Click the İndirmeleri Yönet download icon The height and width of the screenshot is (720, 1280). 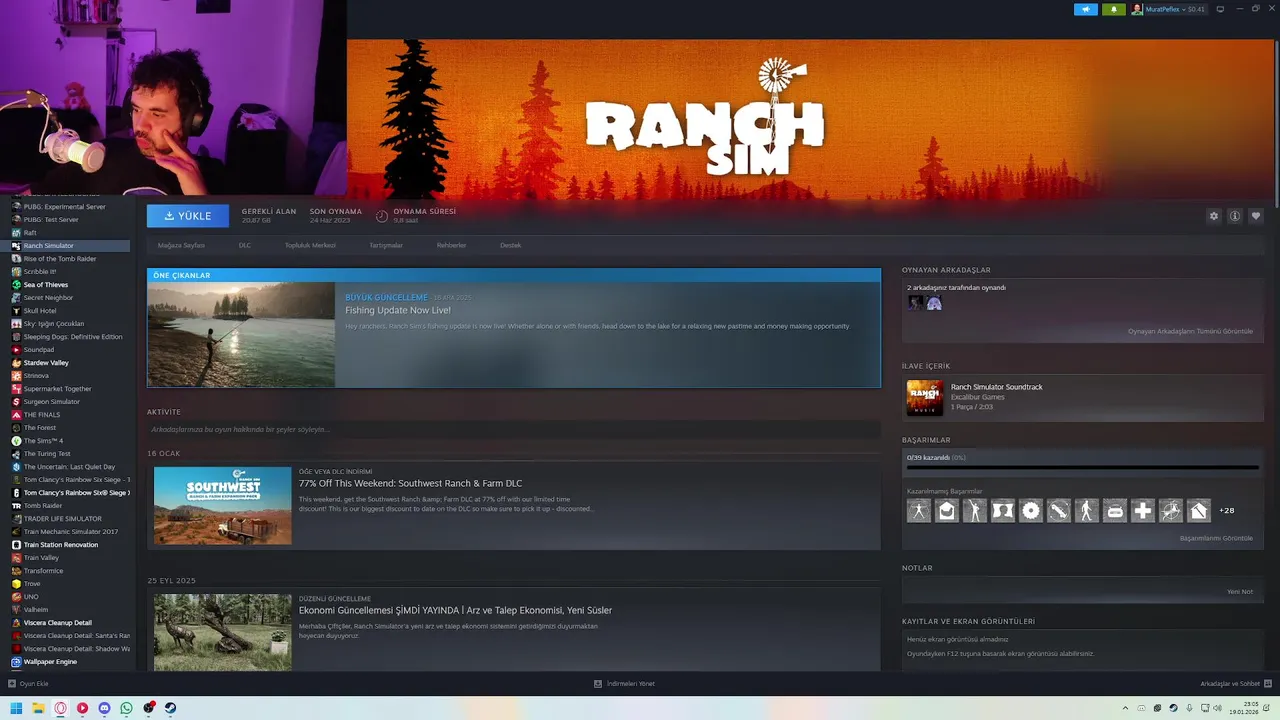598,684
